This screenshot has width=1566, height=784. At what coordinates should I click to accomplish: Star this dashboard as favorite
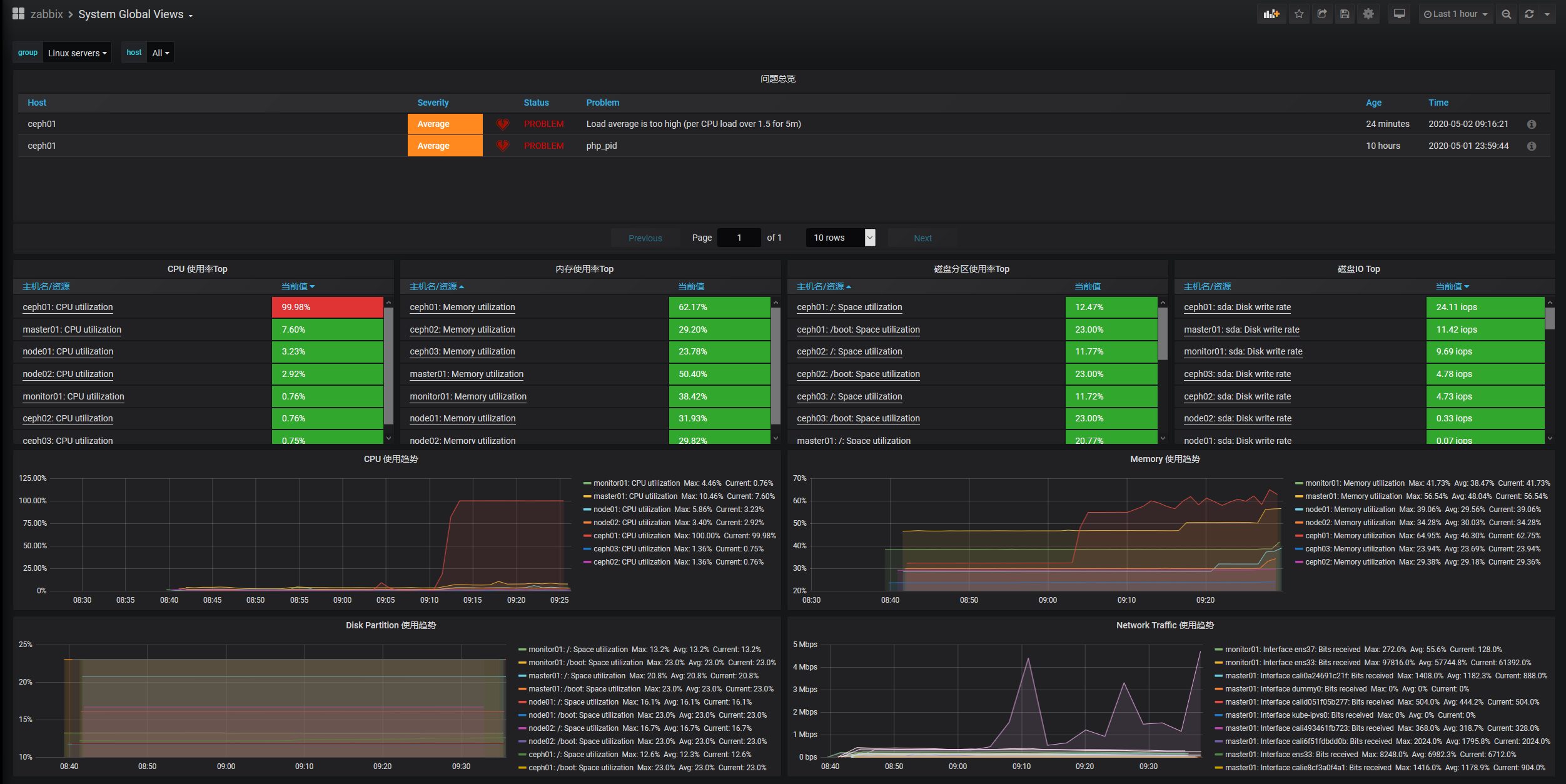point(1299,14)
